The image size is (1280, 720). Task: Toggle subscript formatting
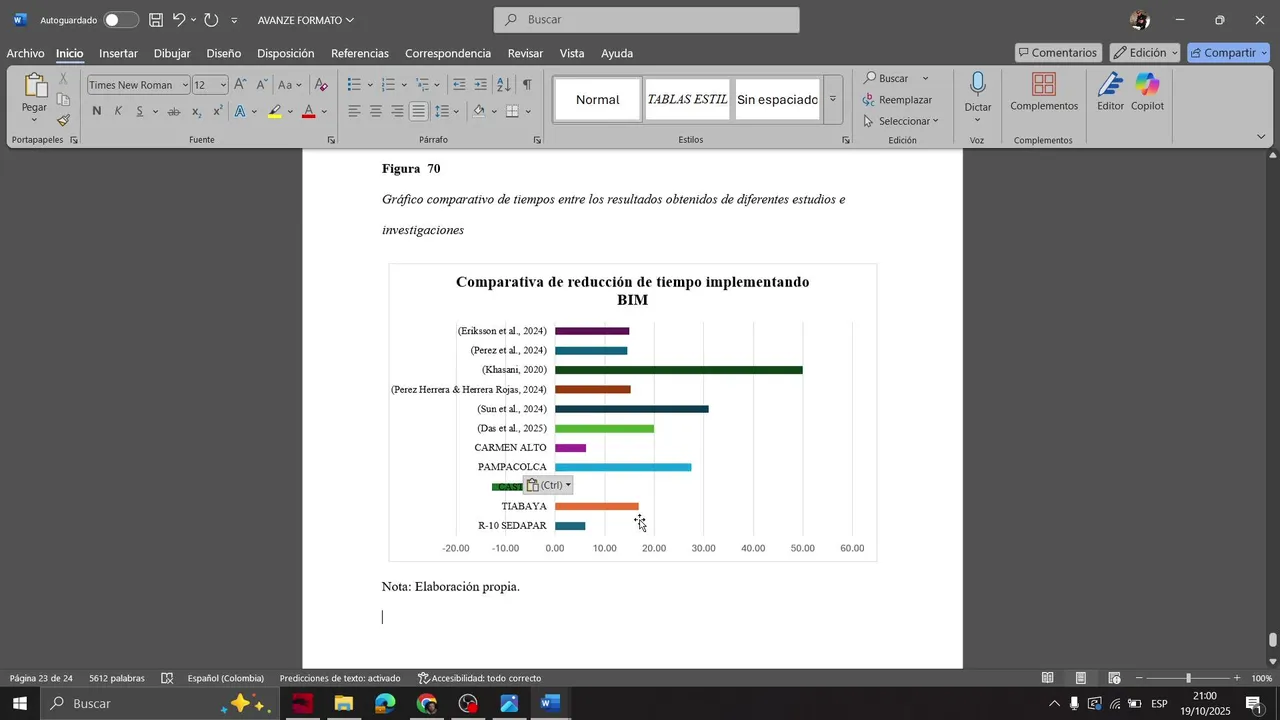coord(196,111)
